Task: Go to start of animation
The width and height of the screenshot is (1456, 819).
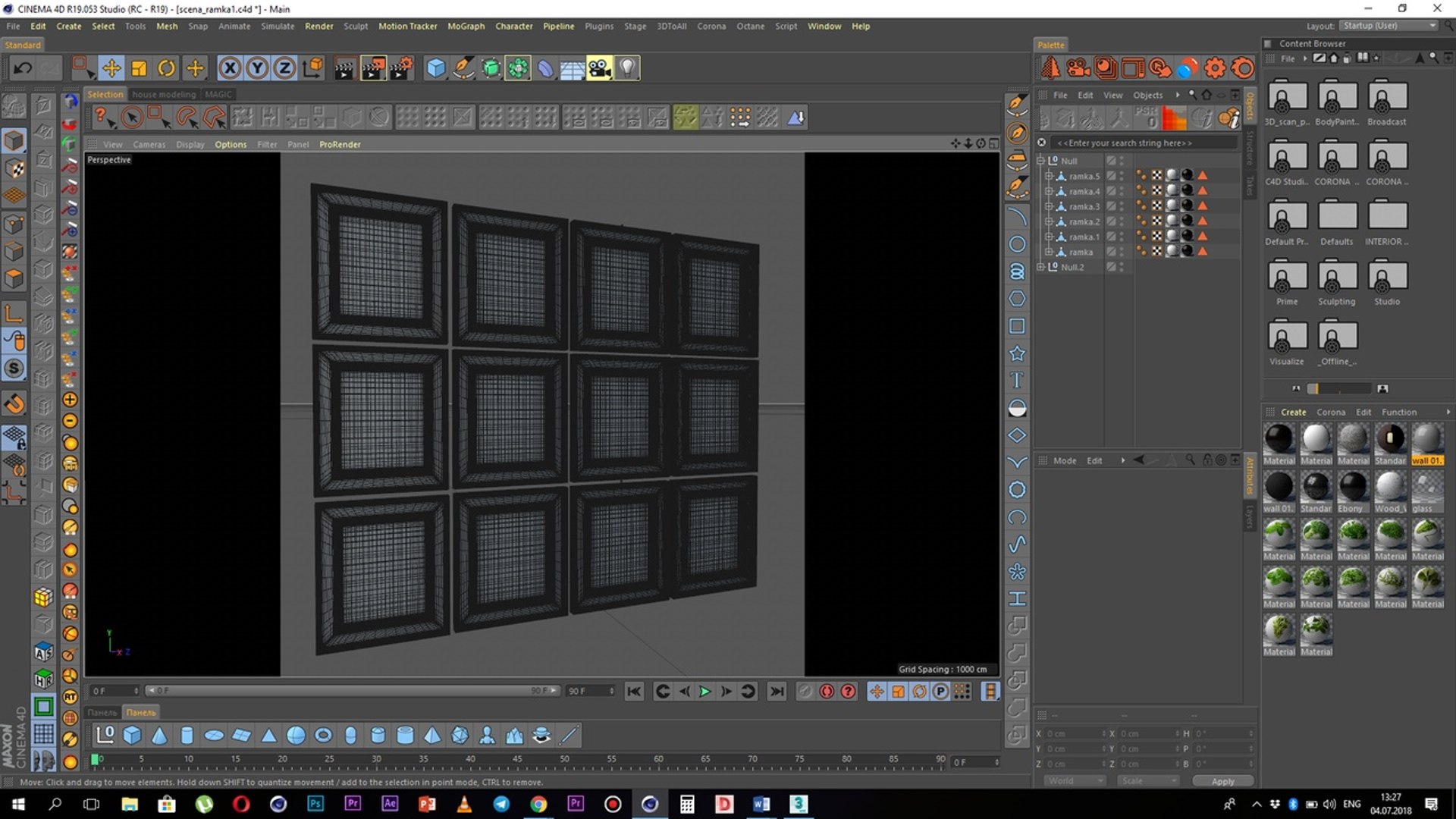Action: (x=634, y=691)
